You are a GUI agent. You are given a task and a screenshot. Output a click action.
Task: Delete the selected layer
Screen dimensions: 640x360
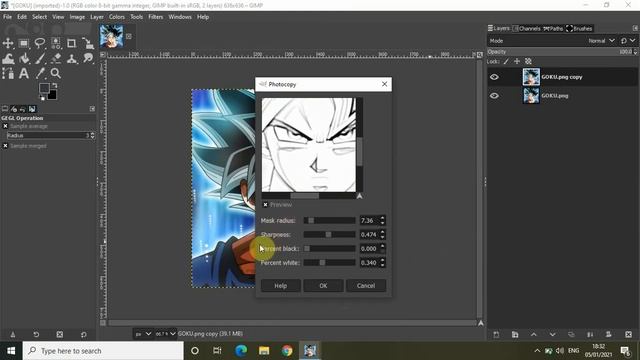point(629,335)
